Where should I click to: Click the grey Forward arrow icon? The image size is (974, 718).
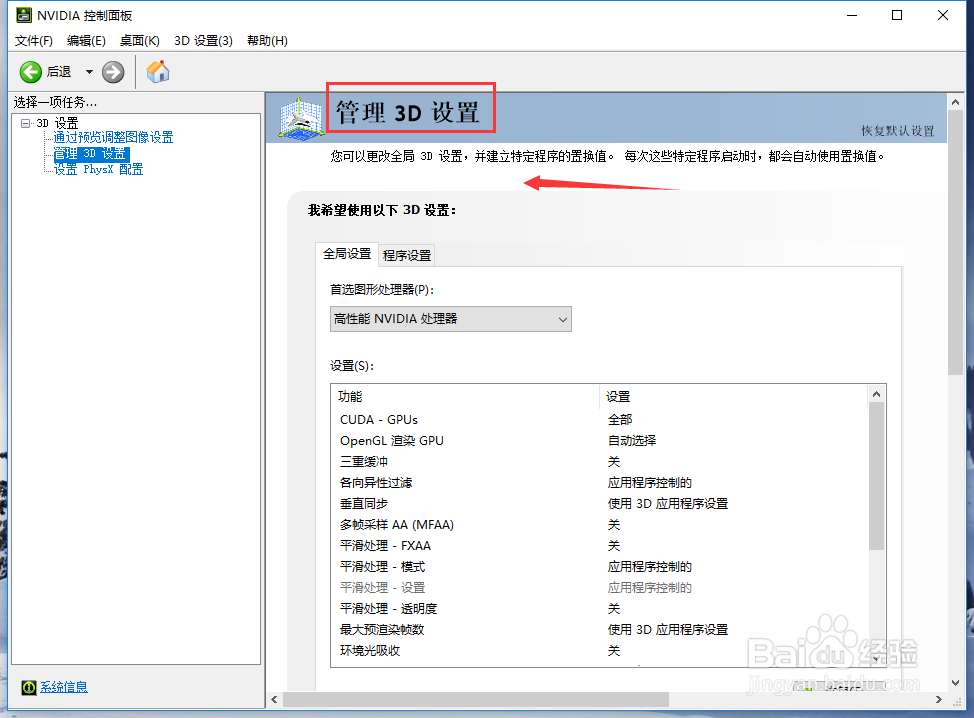tap(113, 72)
